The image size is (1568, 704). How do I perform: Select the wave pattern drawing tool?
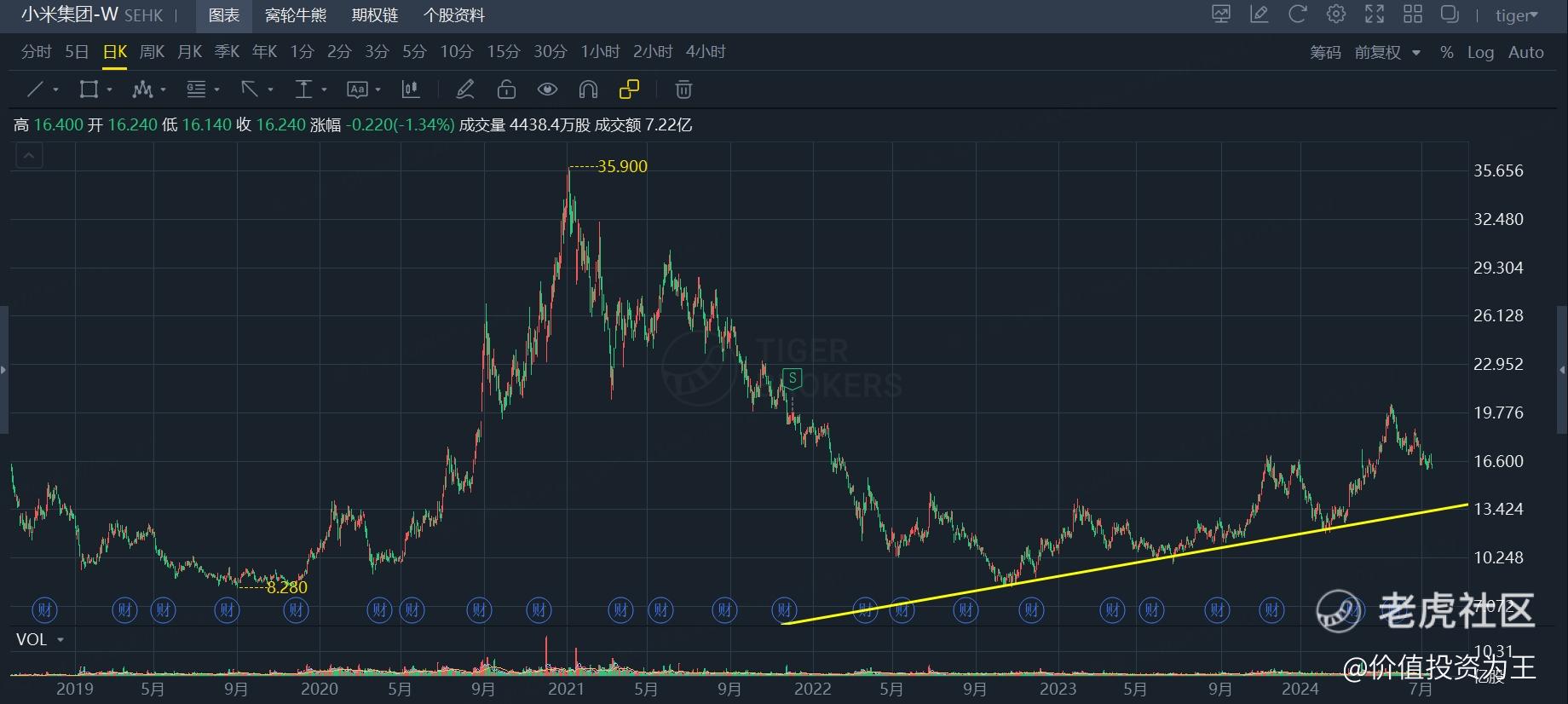click(142, 89)
